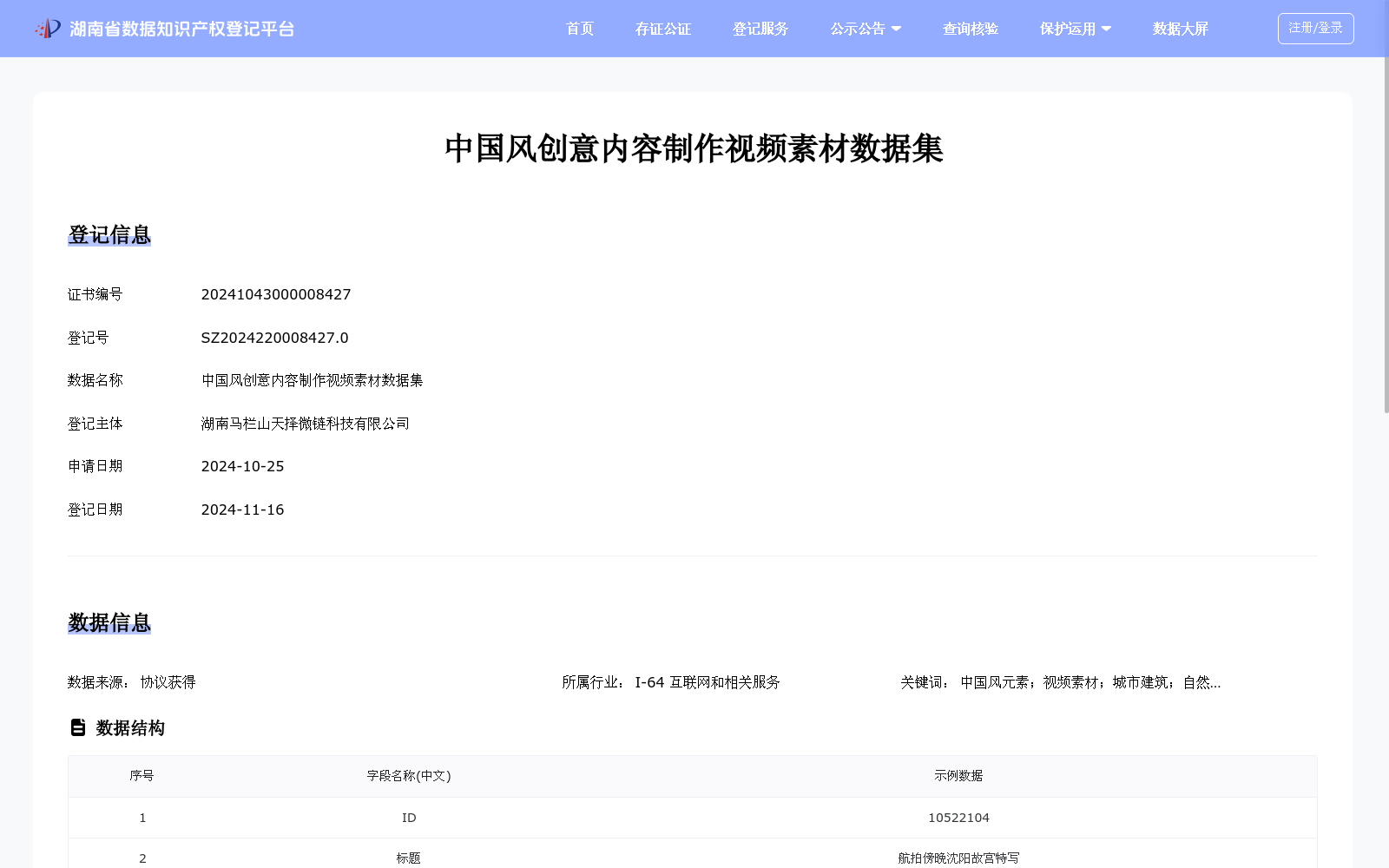This screenshot has width=1389, height=868.
Task: Click the 证书编号 label
Action: [x=95, y=294]
